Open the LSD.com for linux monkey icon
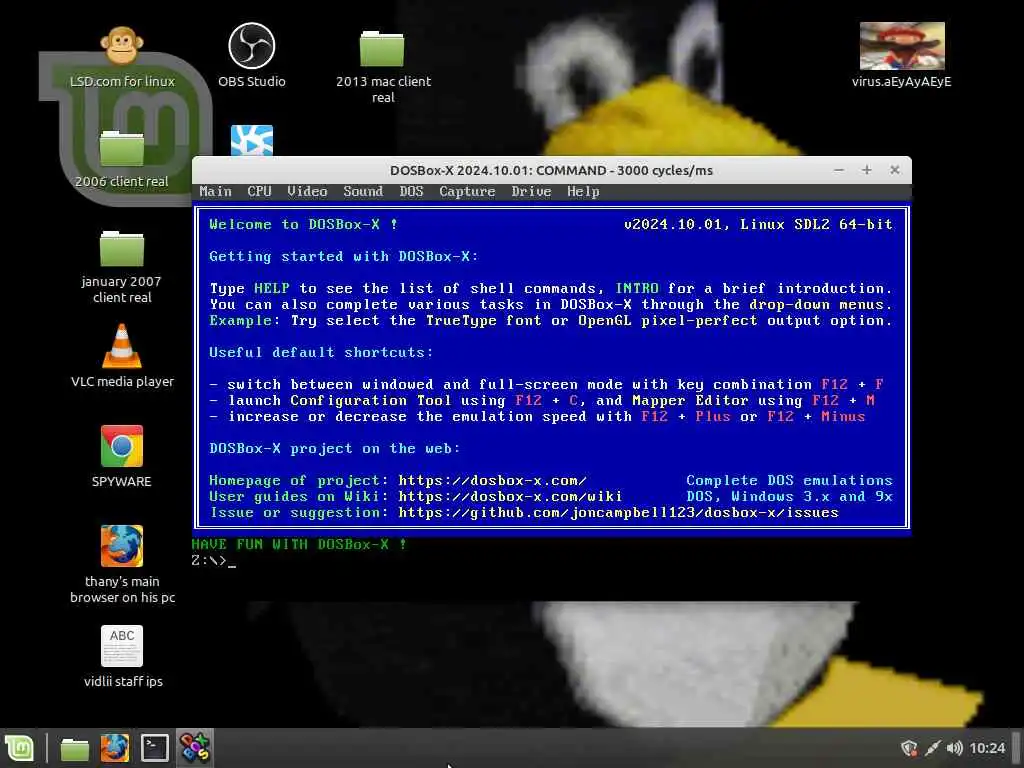Image resolution: width=1024 pixels, height=768 pixels. [121, 46]
